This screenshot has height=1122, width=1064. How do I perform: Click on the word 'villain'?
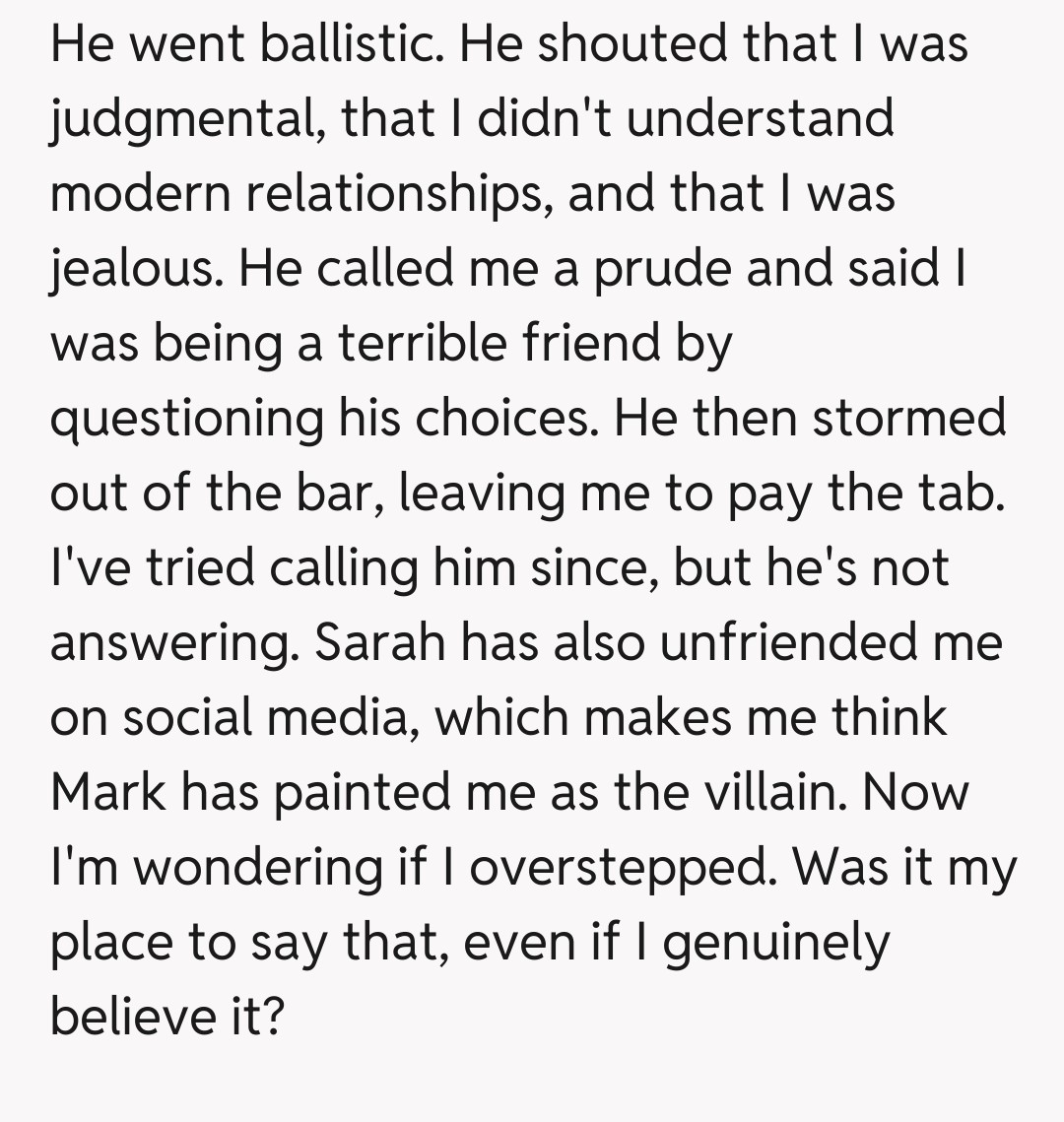775,792
